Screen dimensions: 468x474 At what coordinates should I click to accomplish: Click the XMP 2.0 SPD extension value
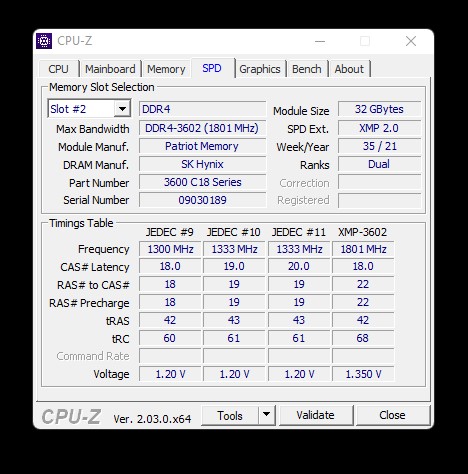point(379,128)
